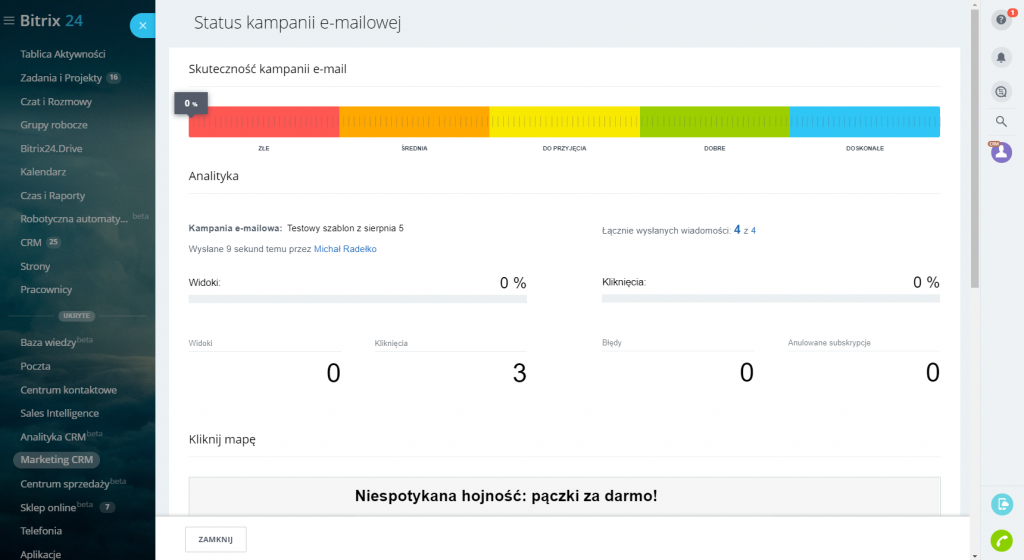Viewport: 1024px width, 560px height.
Task: Open Zadania i Projekty menu item
Action: coord(60,77)
